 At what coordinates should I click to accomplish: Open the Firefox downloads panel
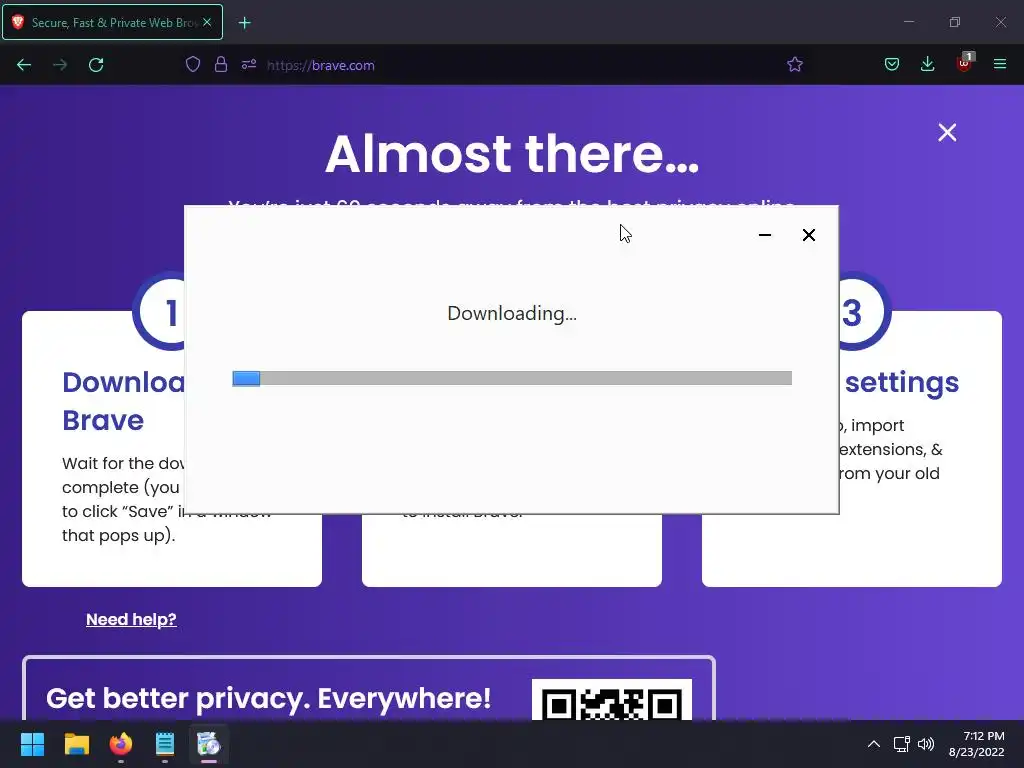(x=927, y=65)
